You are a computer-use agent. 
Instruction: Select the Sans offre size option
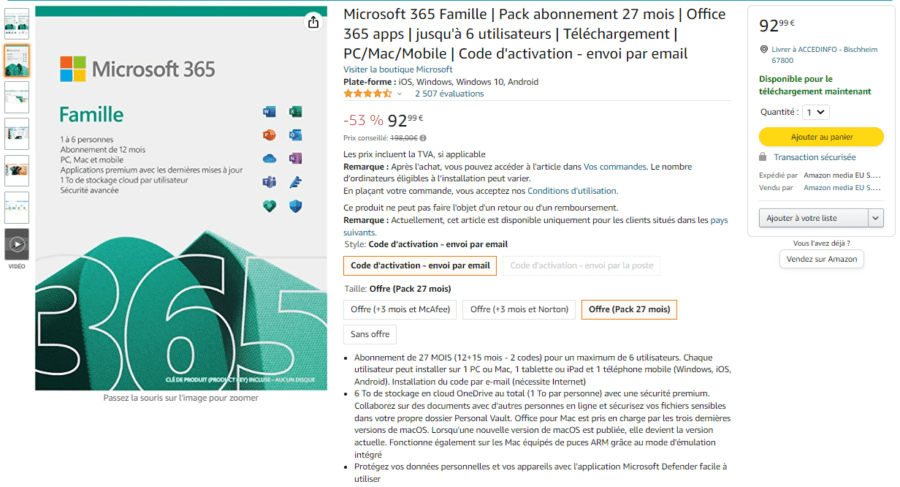(x=370, y=334)
